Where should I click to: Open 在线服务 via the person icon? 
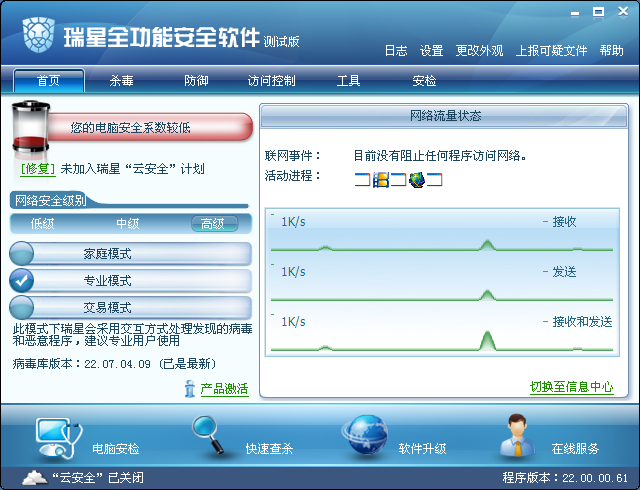pyautogui.click(x=518, y=435)
